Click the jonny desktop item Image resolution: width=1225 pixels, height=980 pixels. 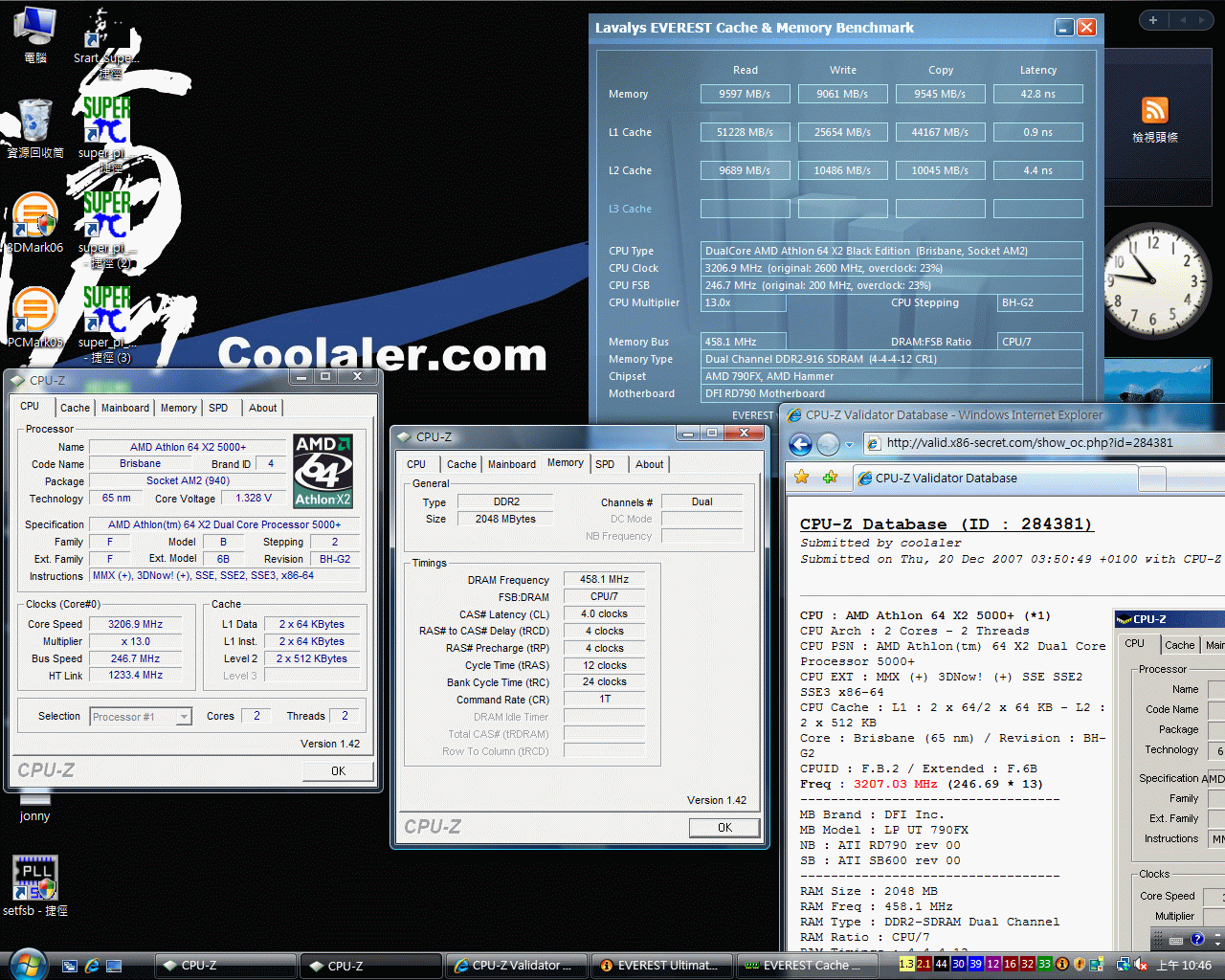(x=34, y=807)
